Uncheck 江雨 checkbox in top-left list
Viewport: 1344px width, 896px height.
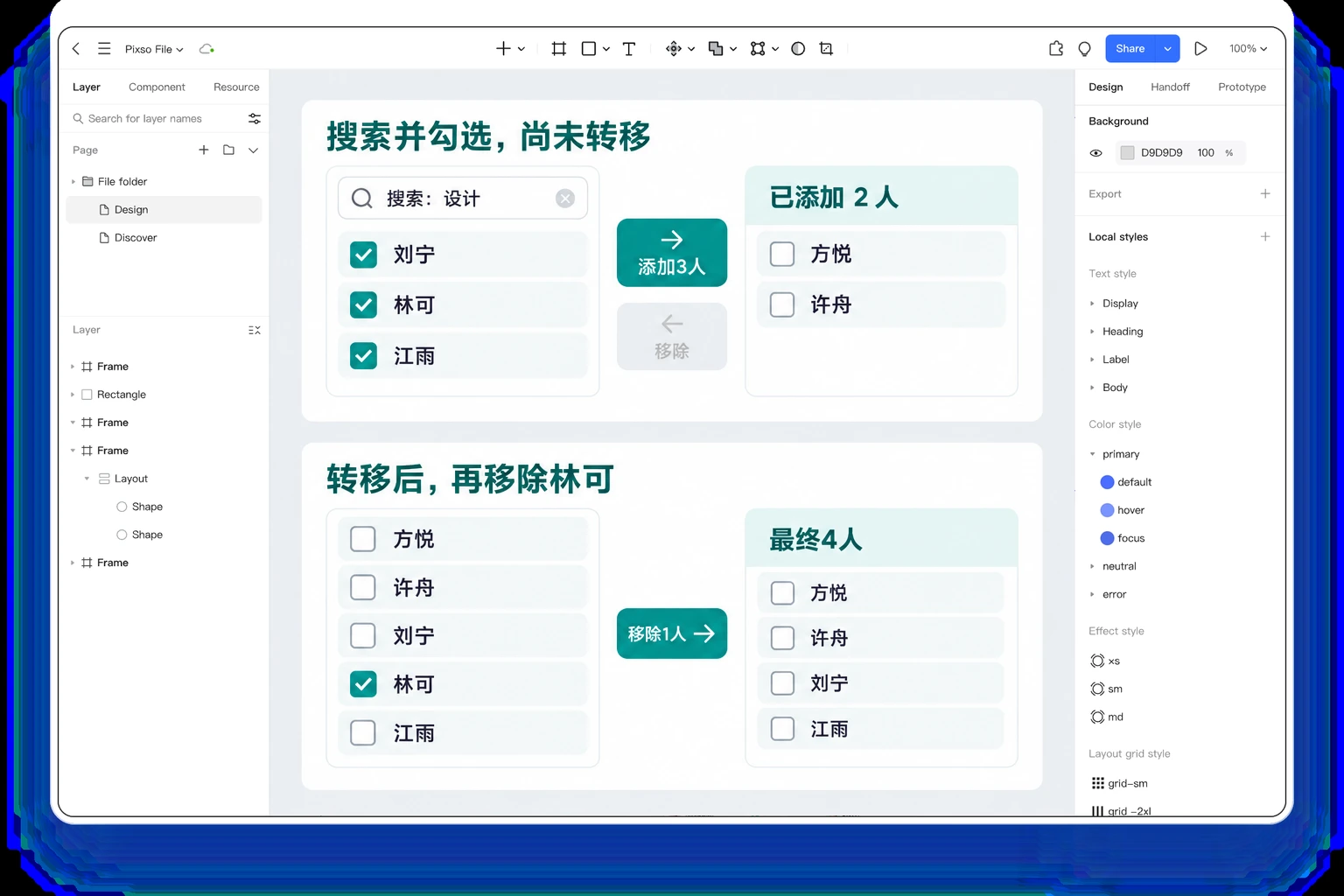363,356
